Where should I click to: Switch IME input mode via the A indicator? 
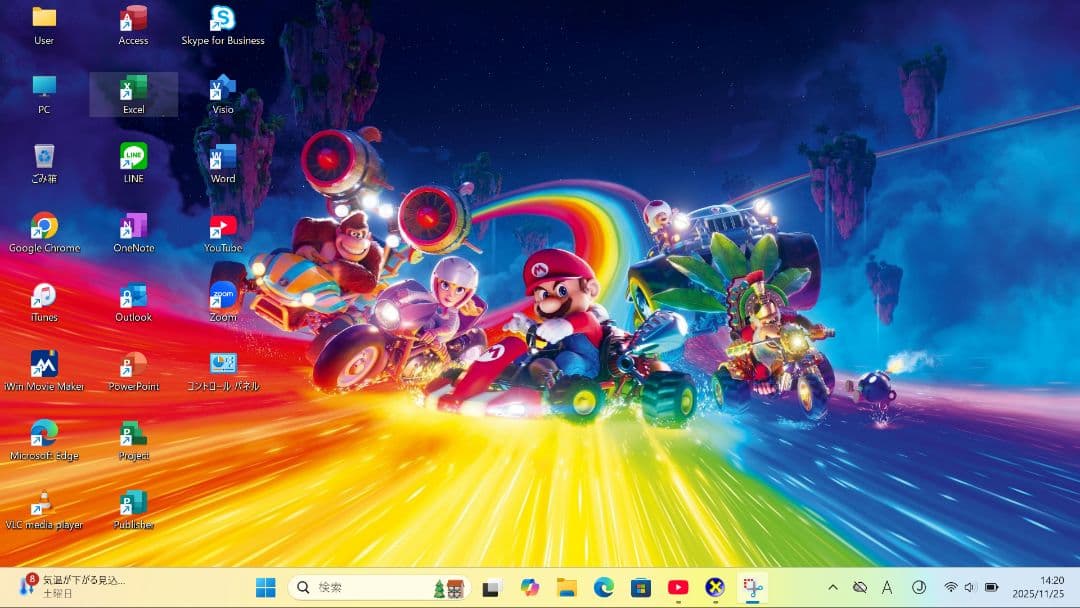coord(888,587)
